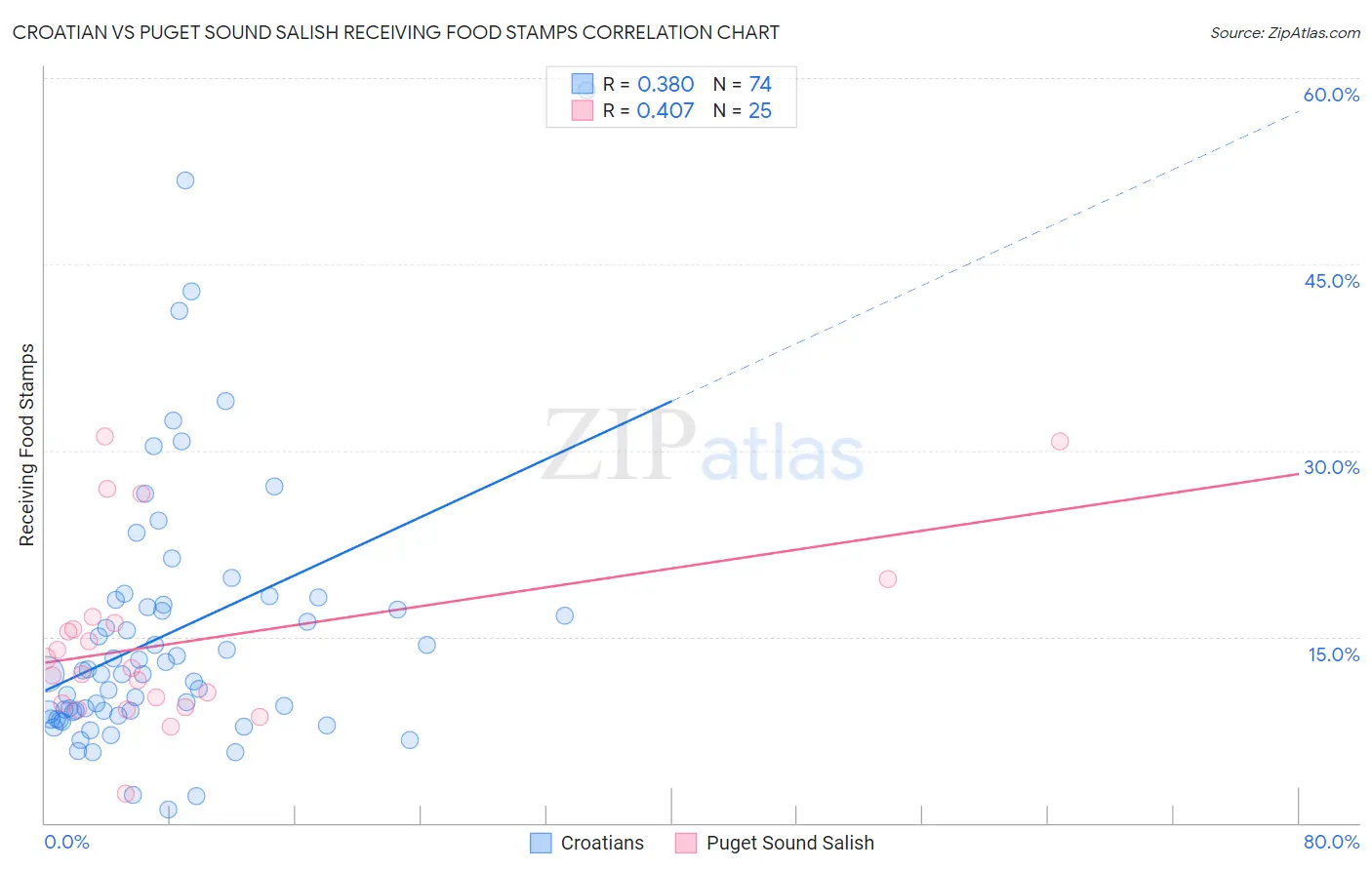The height and width of the screenshot is (870, 1372).
Task: Click the pink R = 0.407 swatch
Action: (583, 110)
